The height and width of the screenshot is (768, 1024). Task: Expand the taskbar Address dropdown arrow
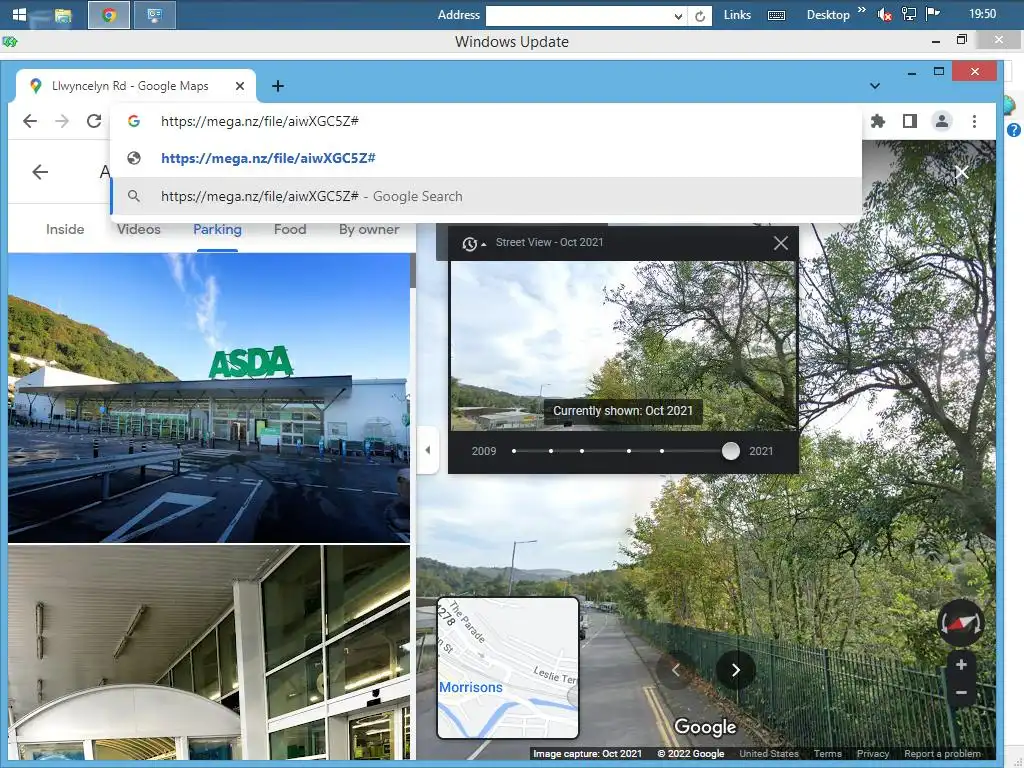tap(679, 16)
